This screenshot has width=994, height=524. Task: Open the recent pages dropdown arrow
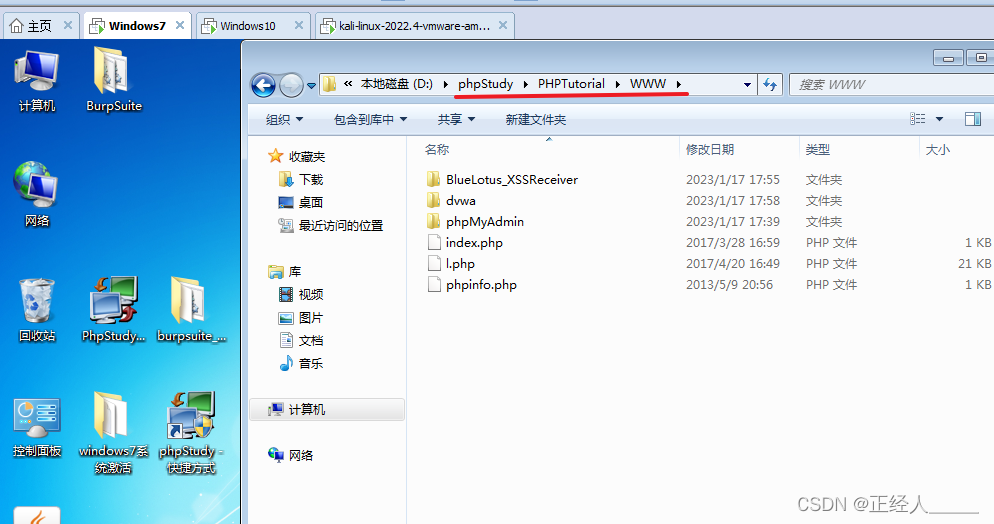coord(311,86)
